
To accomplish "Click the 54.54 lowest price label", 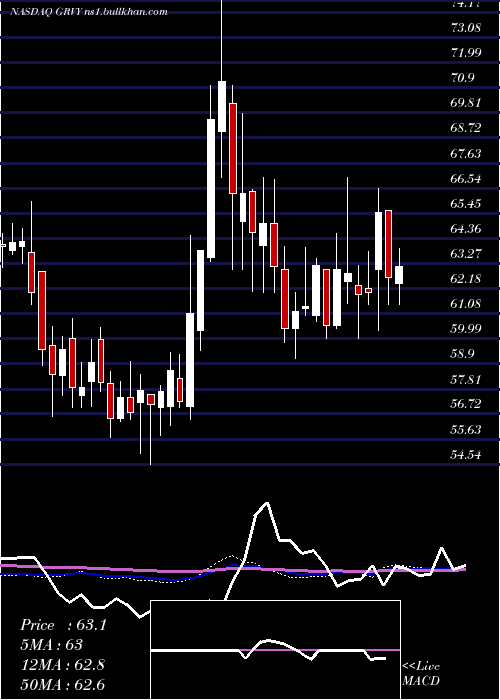I will point(466,455).
